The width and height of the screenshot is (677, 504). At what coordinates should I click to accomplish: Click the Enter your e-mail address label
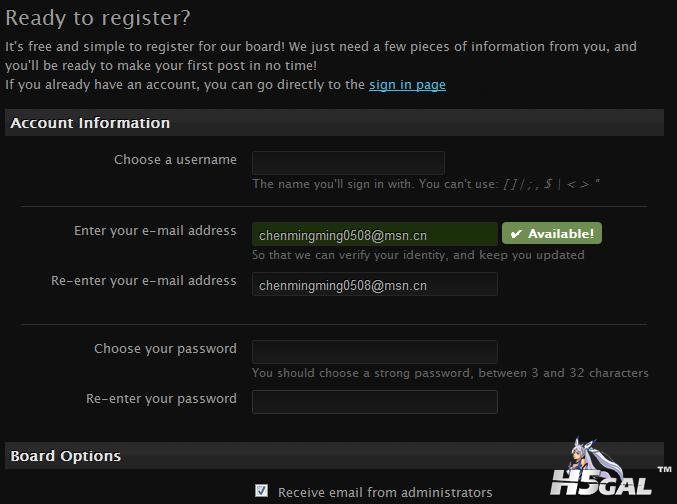tap(155, 231)
